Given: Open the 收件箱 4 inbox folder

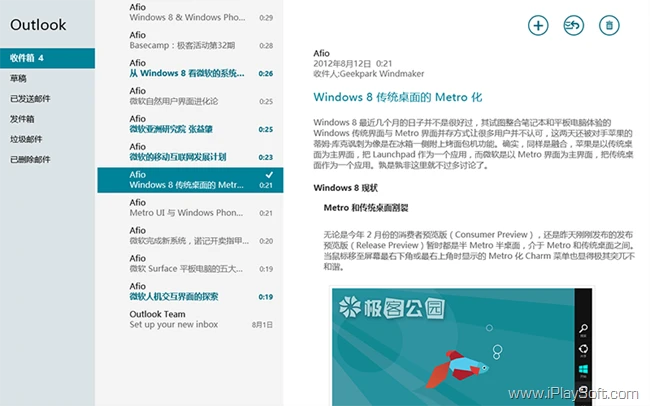Looking at the screenshot, I should 47,58.
